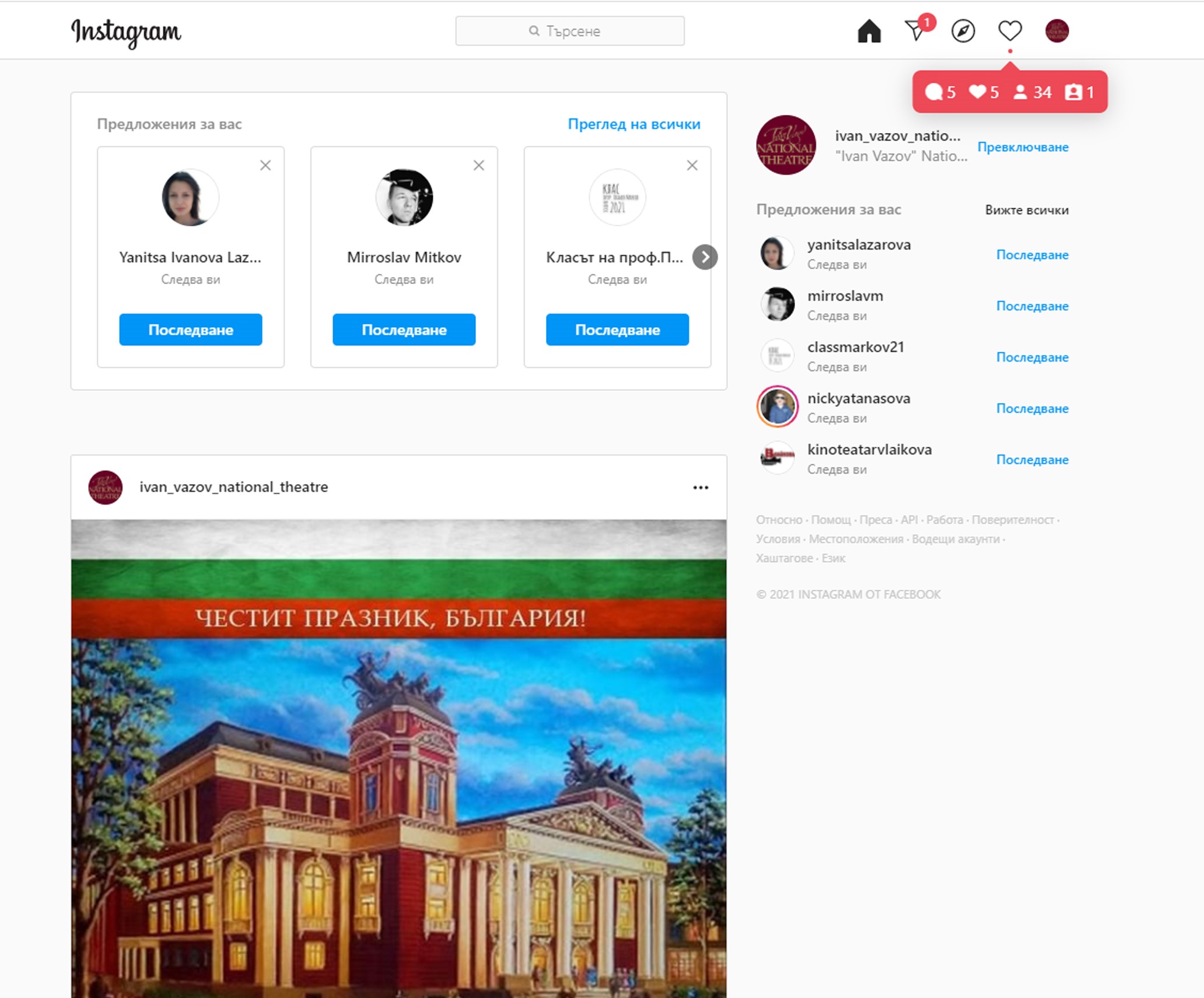Follow Mirroslav Mitkov with the blue button
Image resolution: width=1204 pixels, height=998 pixels.
(x=404, y=330)
